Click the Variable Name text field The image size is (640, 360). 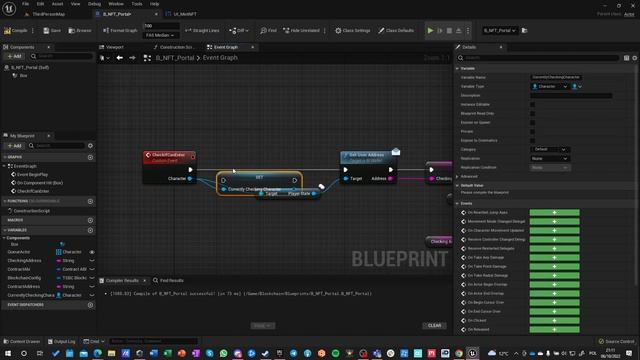[x=556, y=78]
